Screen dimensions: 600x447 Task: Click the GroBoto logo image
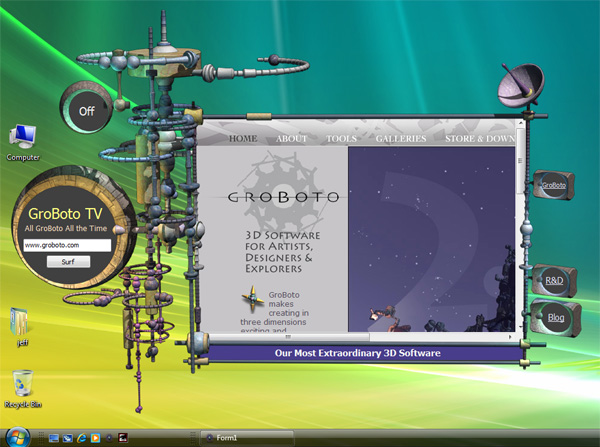click(282, 194)
